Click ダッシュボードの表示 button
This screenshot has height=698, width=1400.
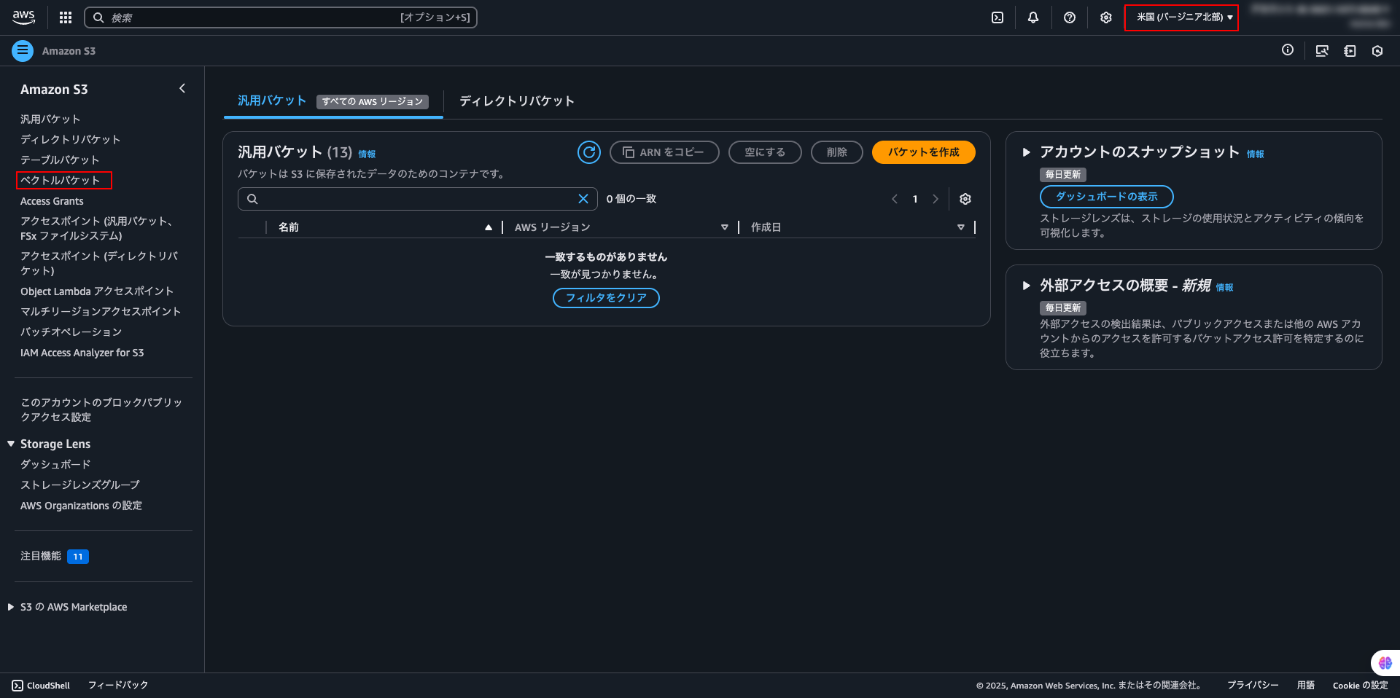1107,197
